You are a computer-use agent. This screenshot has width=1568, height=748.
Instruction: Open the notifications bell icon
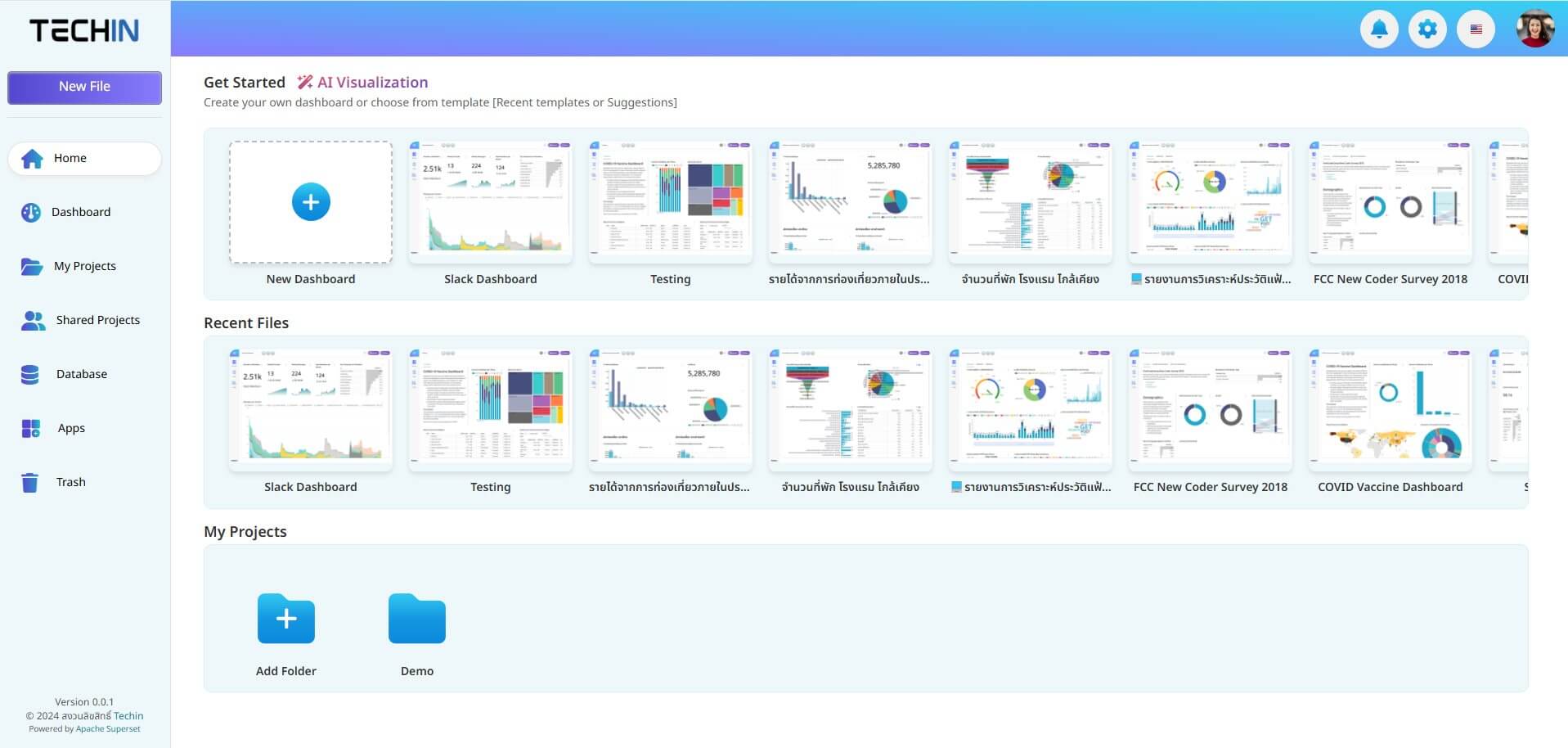[1379, 29]
